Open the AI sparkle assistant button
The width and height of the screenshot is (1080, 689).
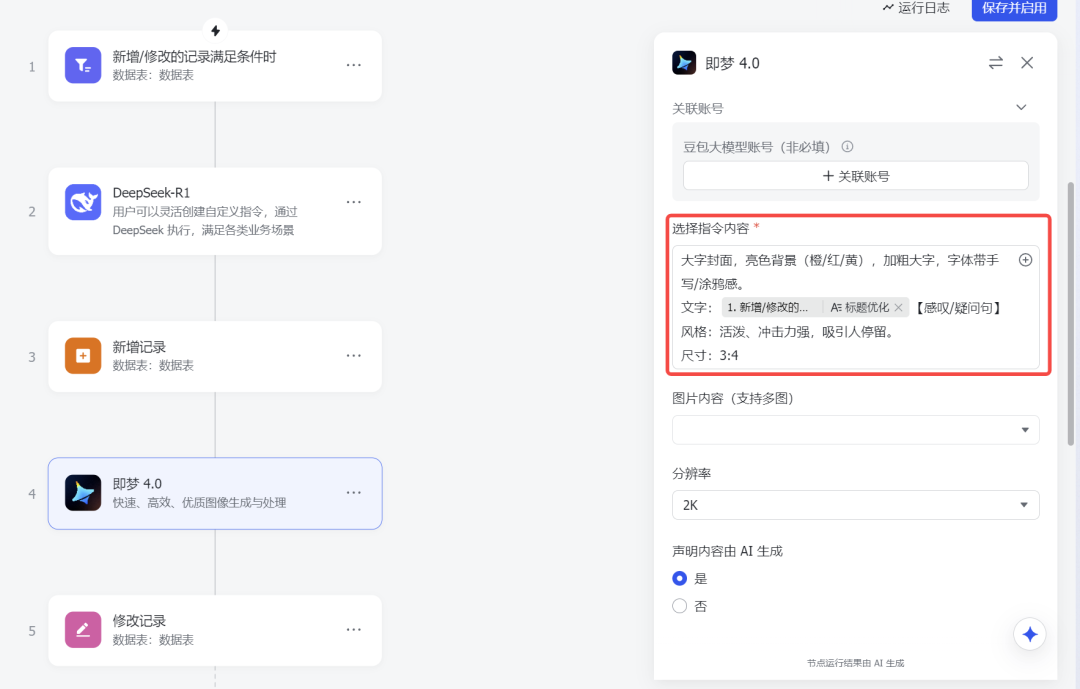tap(1029, 633)
